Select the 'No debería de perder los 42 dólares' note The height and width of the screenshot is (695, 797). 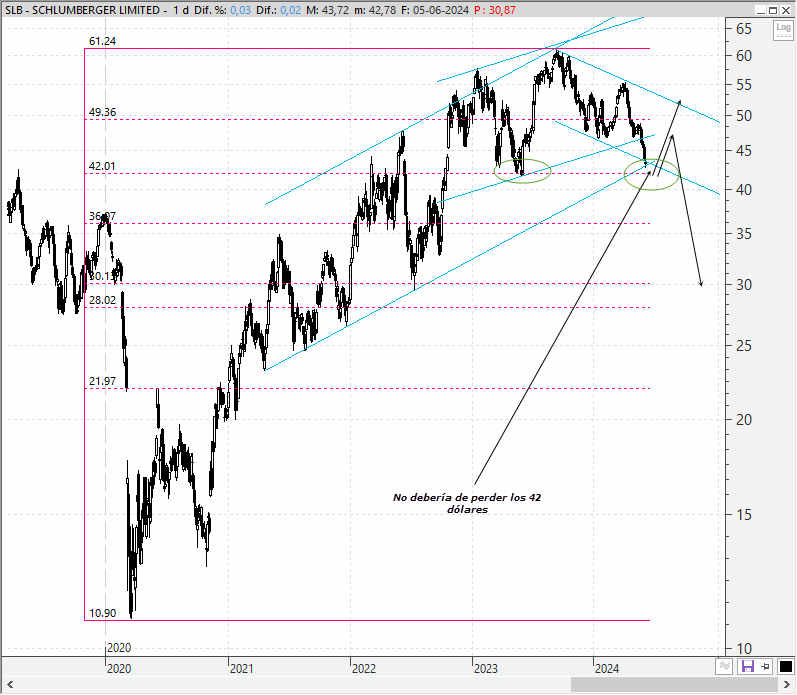point(467,503)
